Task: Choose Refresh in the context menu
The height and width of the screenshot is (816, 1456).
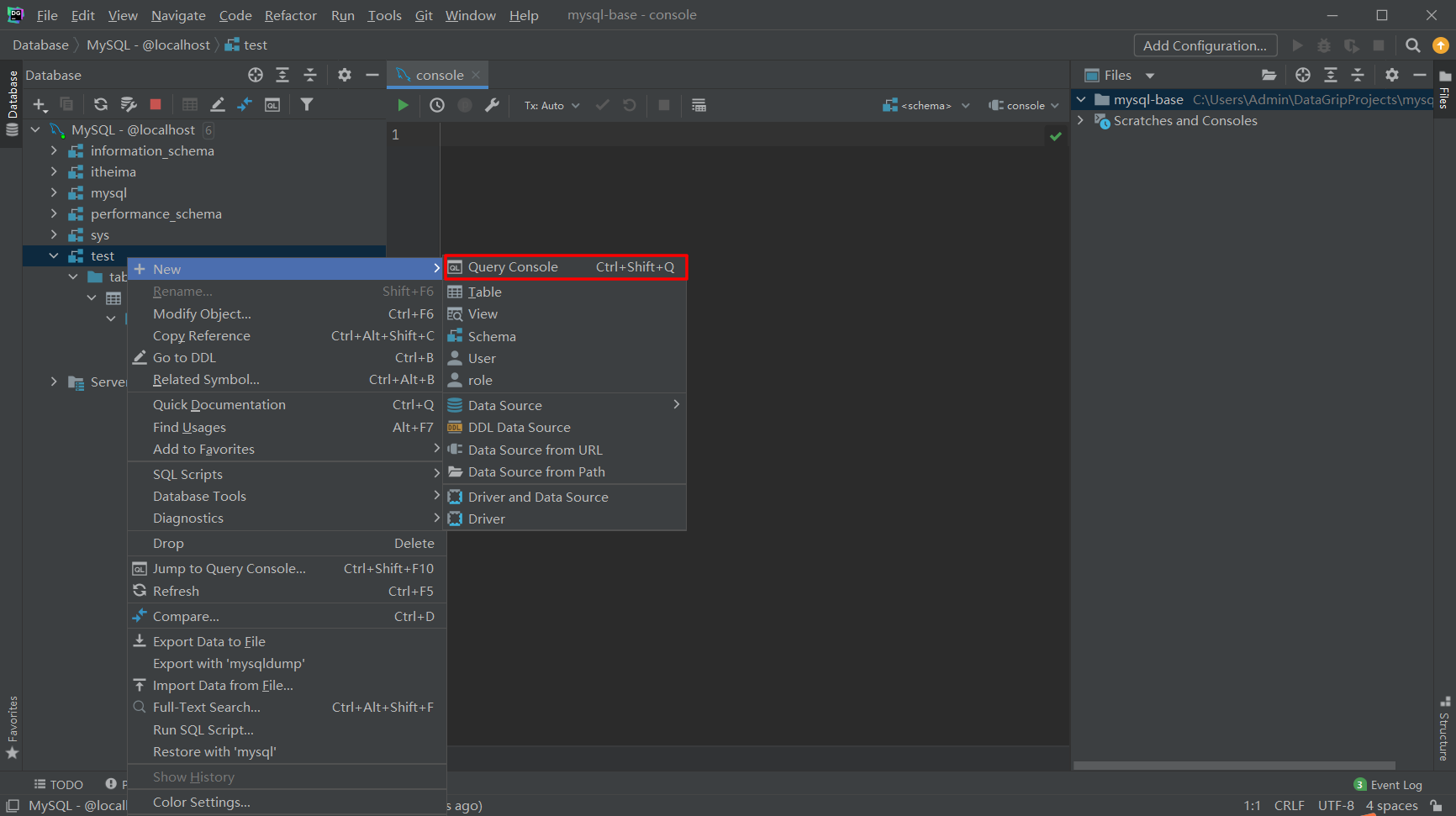Action: click(287, 591)
